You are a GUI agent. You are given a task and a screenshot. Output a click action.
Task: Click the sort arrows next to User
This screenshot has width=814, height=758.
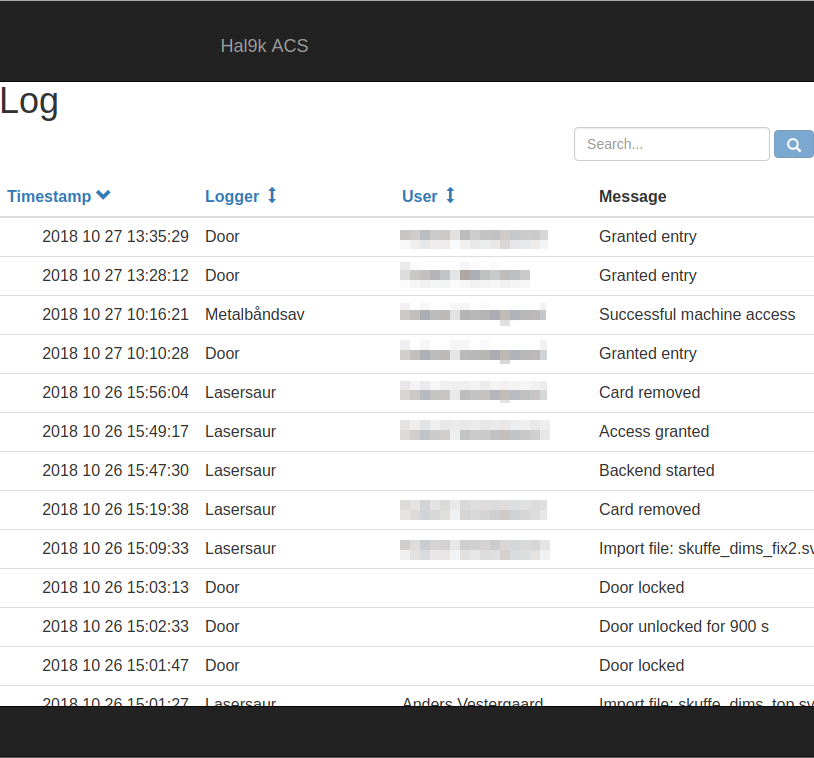pos(449,196)
